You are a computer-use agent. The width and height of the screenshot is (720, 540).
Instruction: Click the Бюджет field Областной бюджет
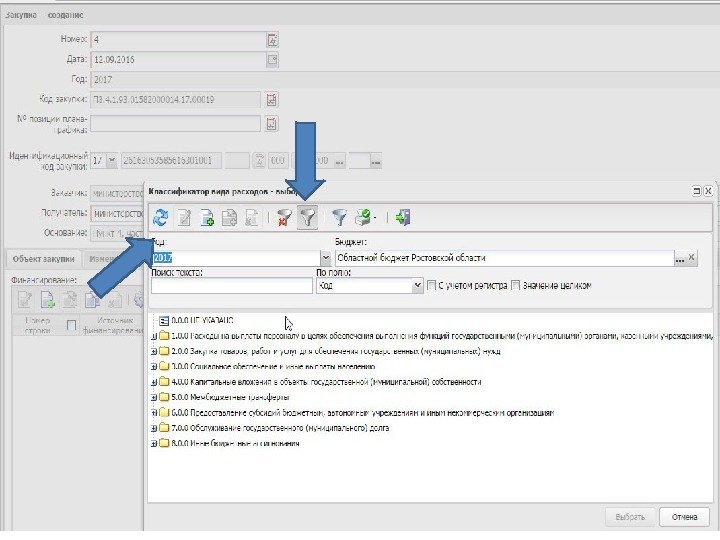coord(504,258)
